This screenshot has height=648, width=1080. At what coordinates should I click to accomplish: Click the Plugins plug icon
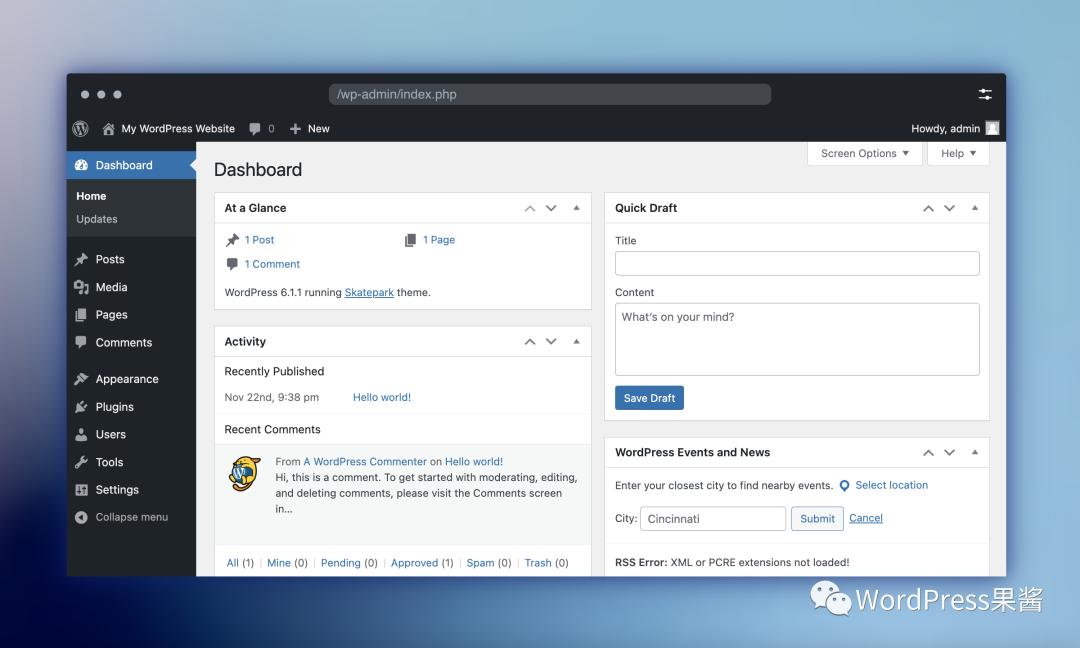coord(81,407)
